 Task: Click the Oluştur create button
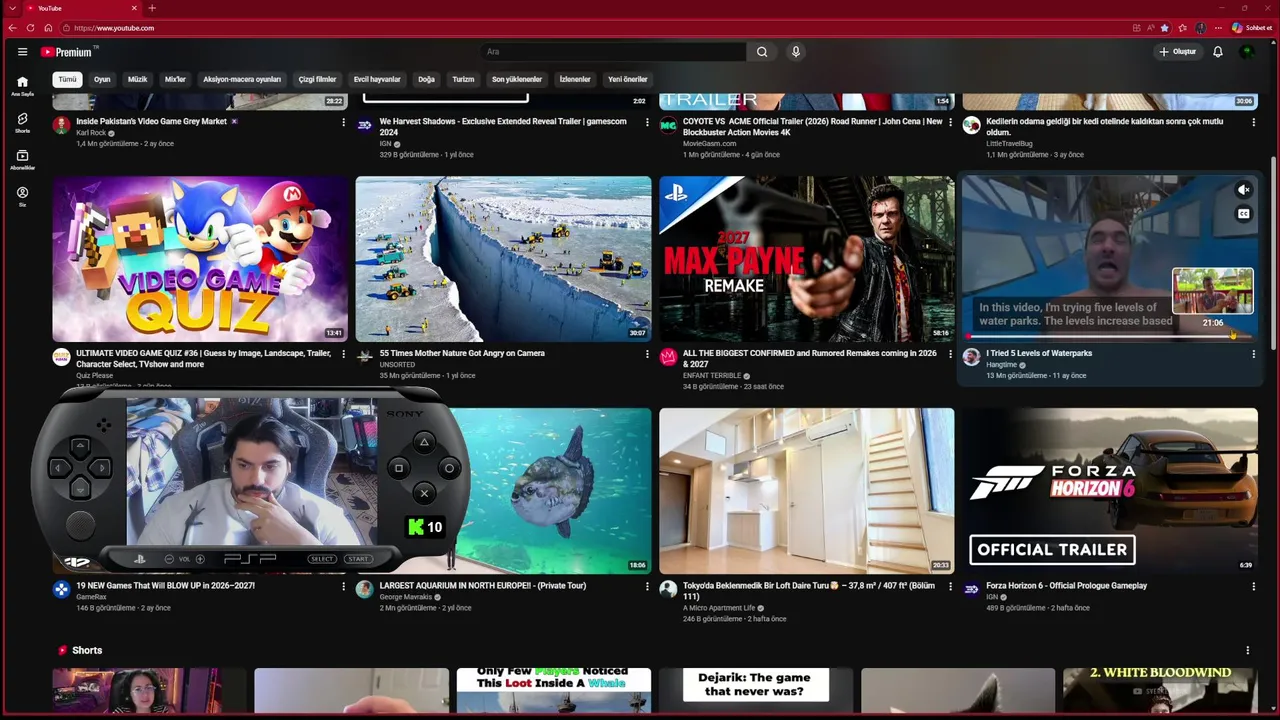coord(1178,52)
